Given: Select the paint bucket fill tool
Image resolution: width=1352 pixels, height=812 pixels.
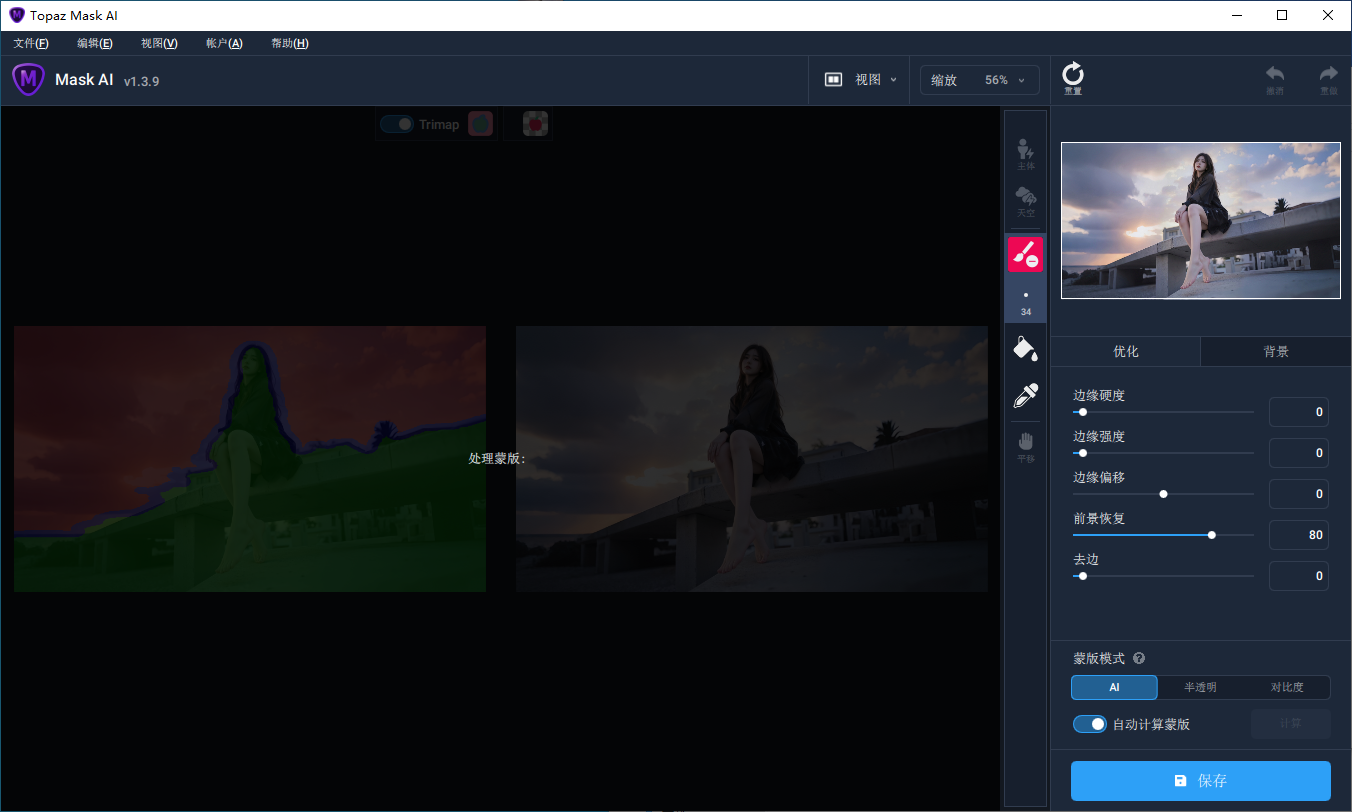Looking at the screenshot, I should coord(1025,347).
